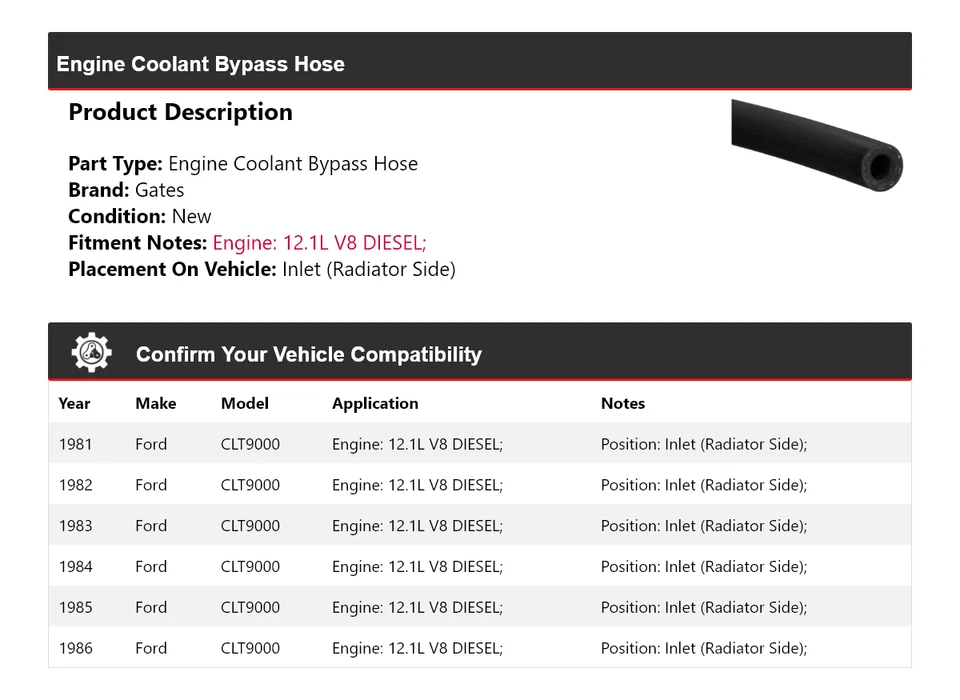Click the gear compatibility icon
Image resolution: width=960 pixels, height=700 pixels.
click(x=92, y=353)
